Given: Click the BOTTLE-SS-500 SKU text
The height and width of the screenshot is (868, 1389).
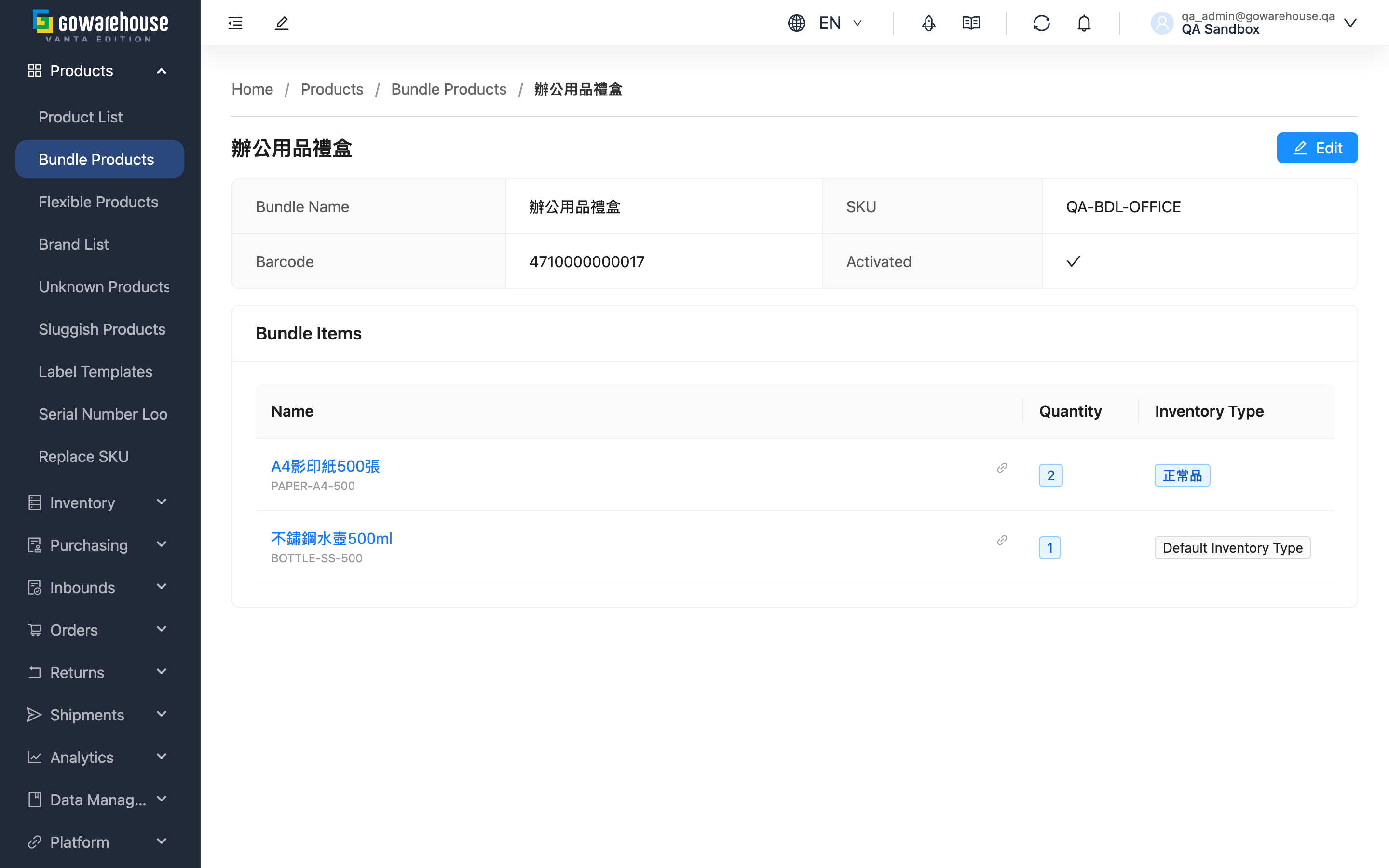Looking at the screenshot, I should tap(316, 558).
